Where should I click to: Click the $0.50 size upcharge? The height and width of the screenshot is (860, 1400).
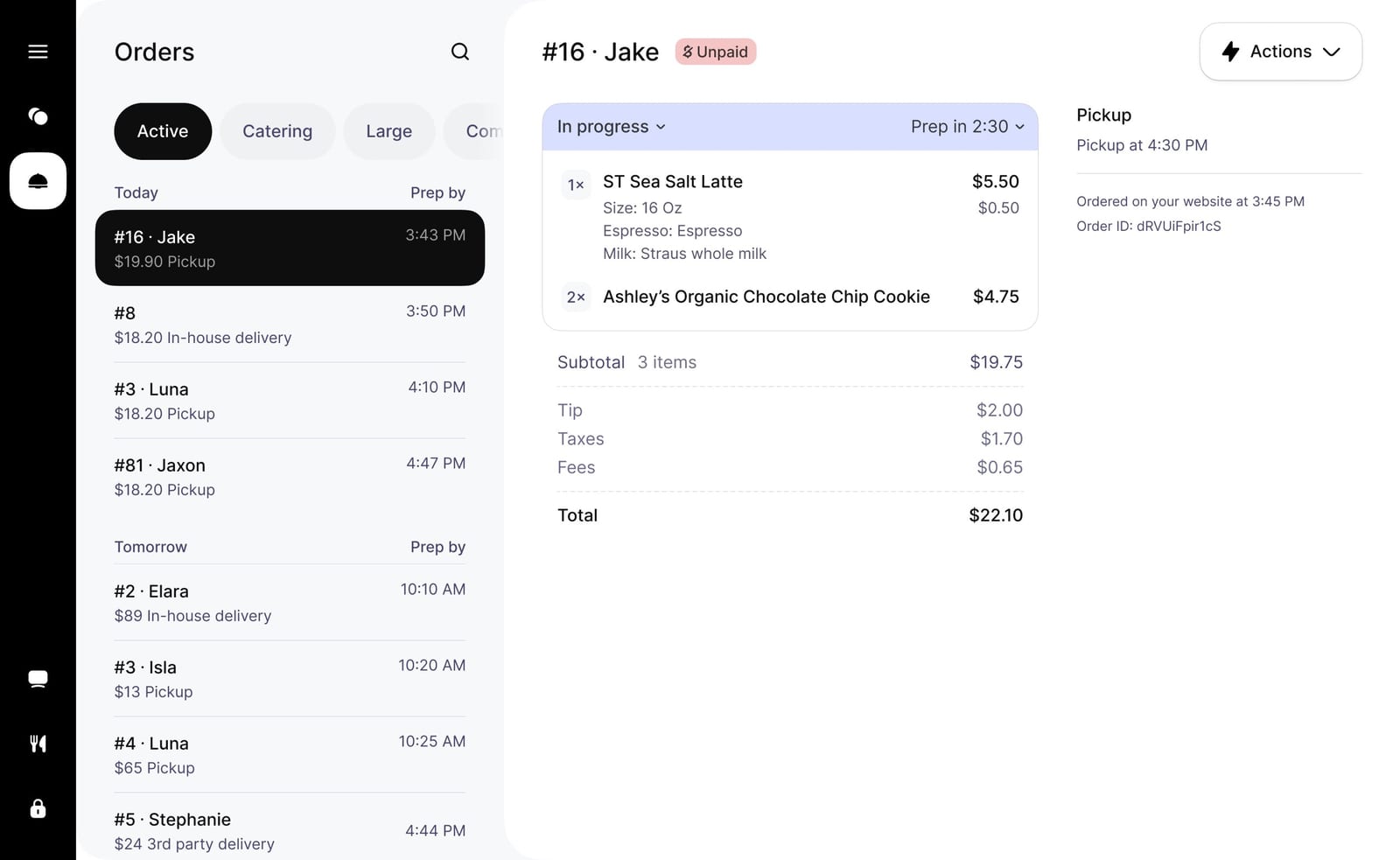[998, 208]
